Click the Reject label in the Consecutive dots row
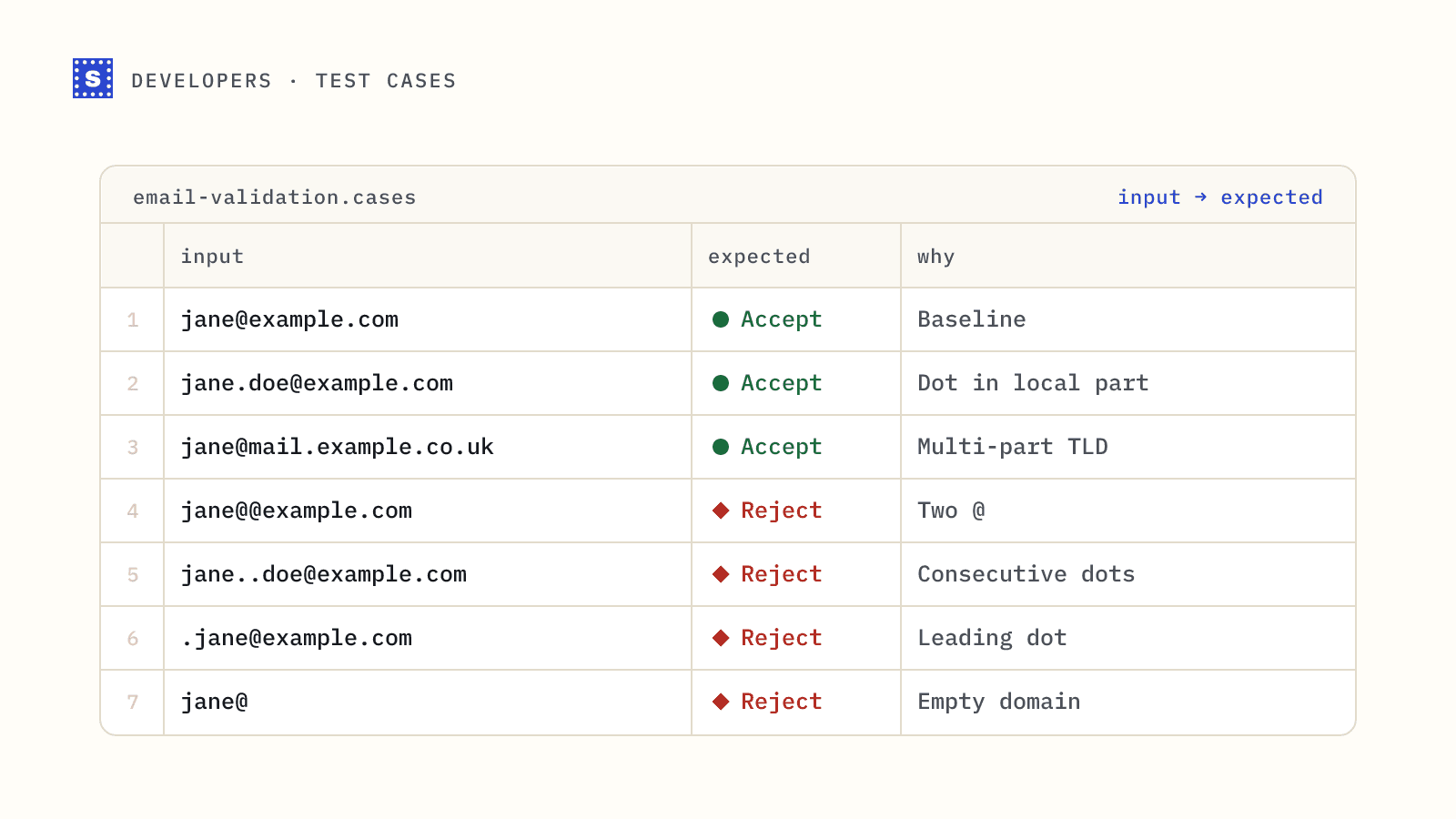The image size is (1456, 819). coord(781,574)
